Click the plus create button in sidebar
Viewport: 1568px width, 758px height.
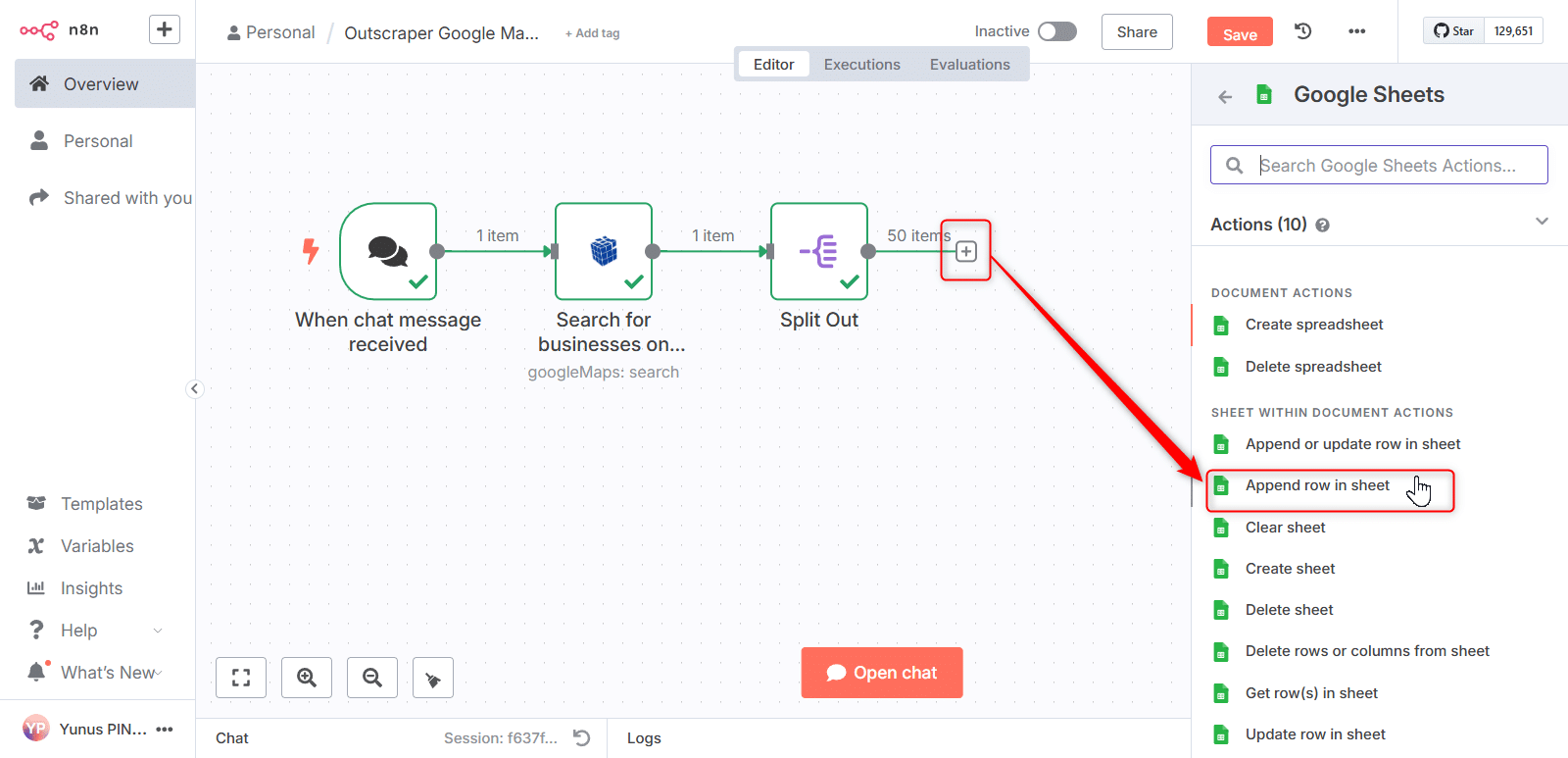[x=165, y=29]
